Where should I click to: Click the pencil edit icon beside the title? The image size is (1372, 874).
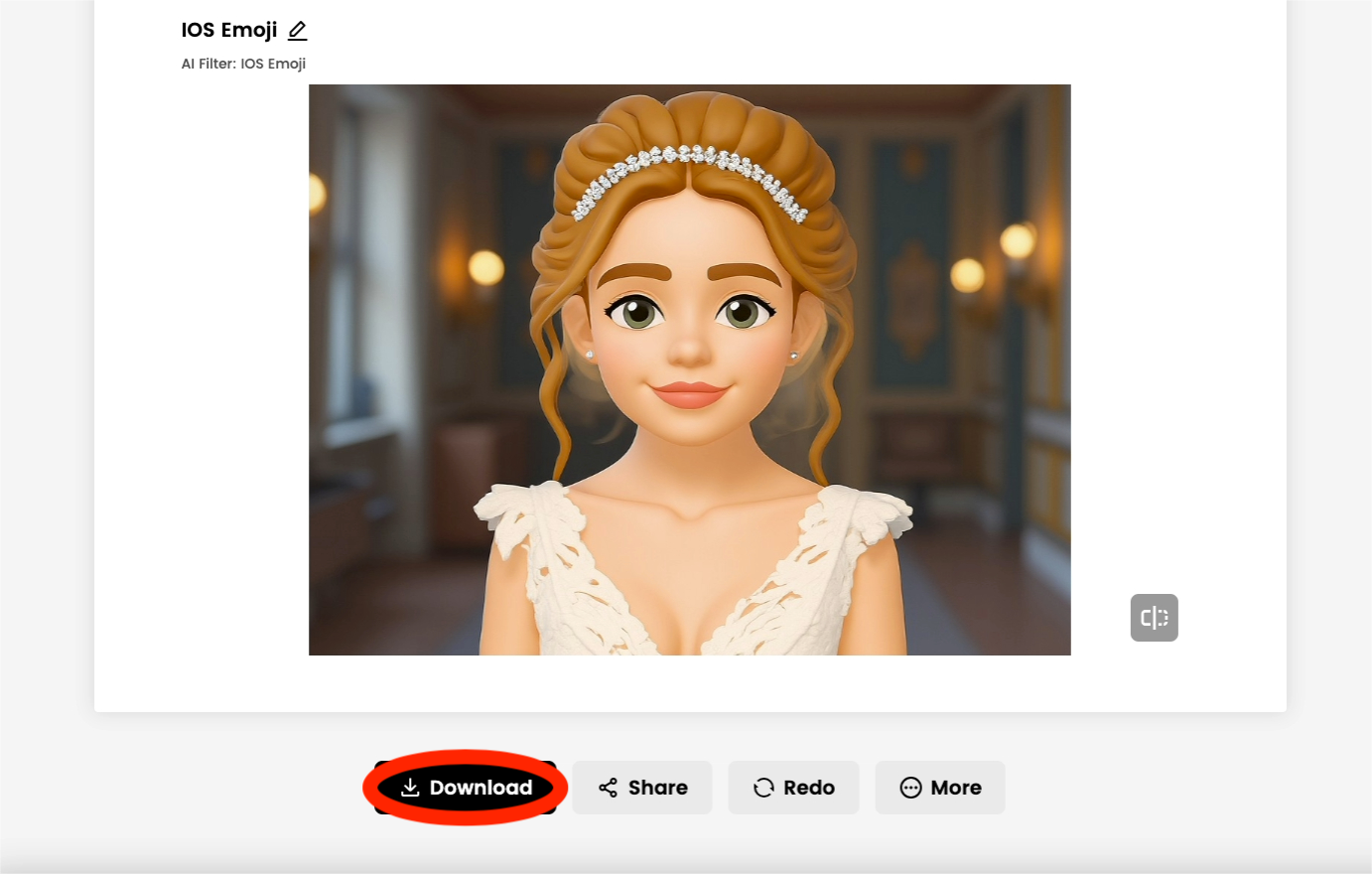(297, 31)
